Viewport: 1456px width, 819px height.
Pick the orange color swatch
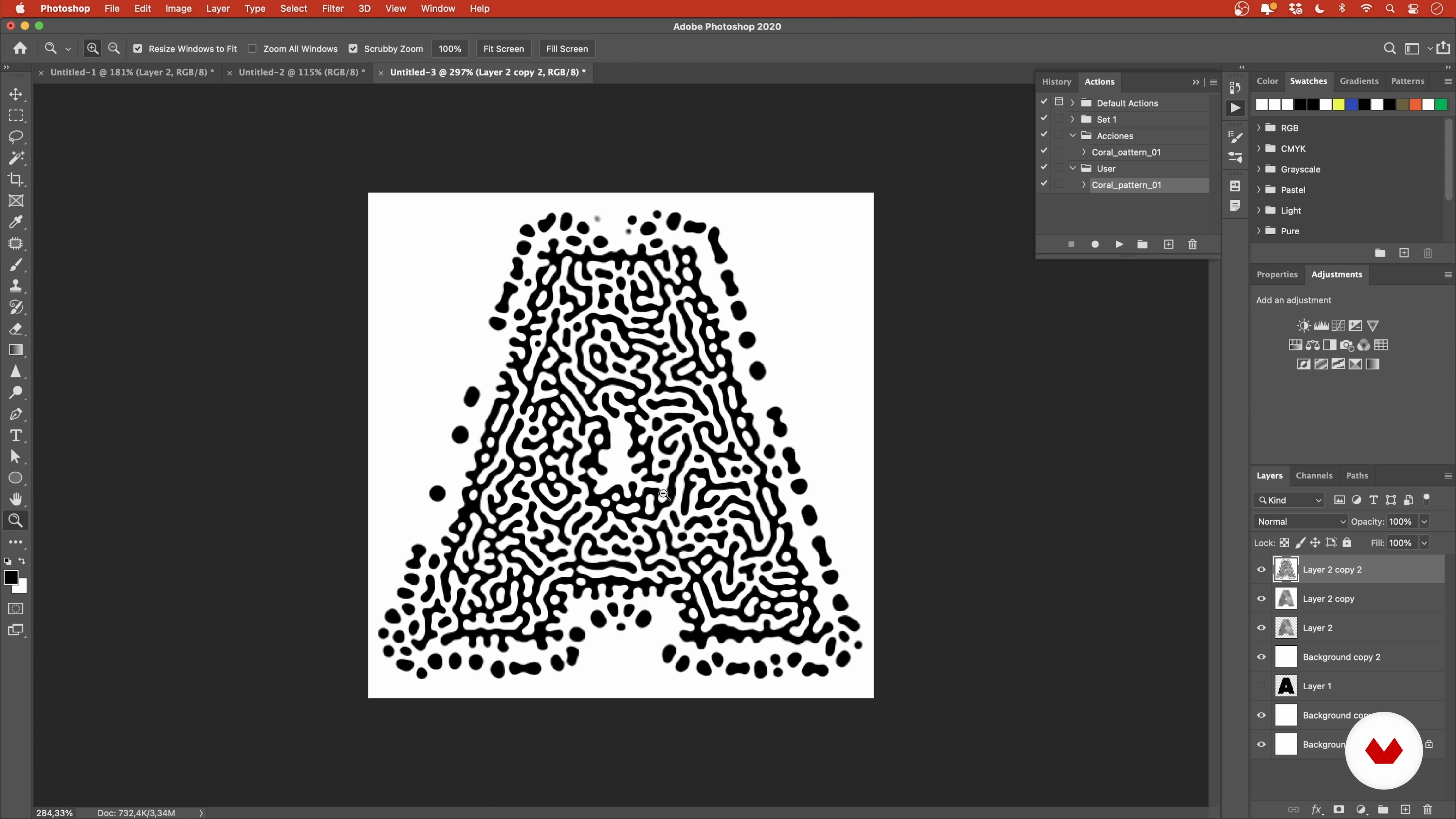point(1415,105)
